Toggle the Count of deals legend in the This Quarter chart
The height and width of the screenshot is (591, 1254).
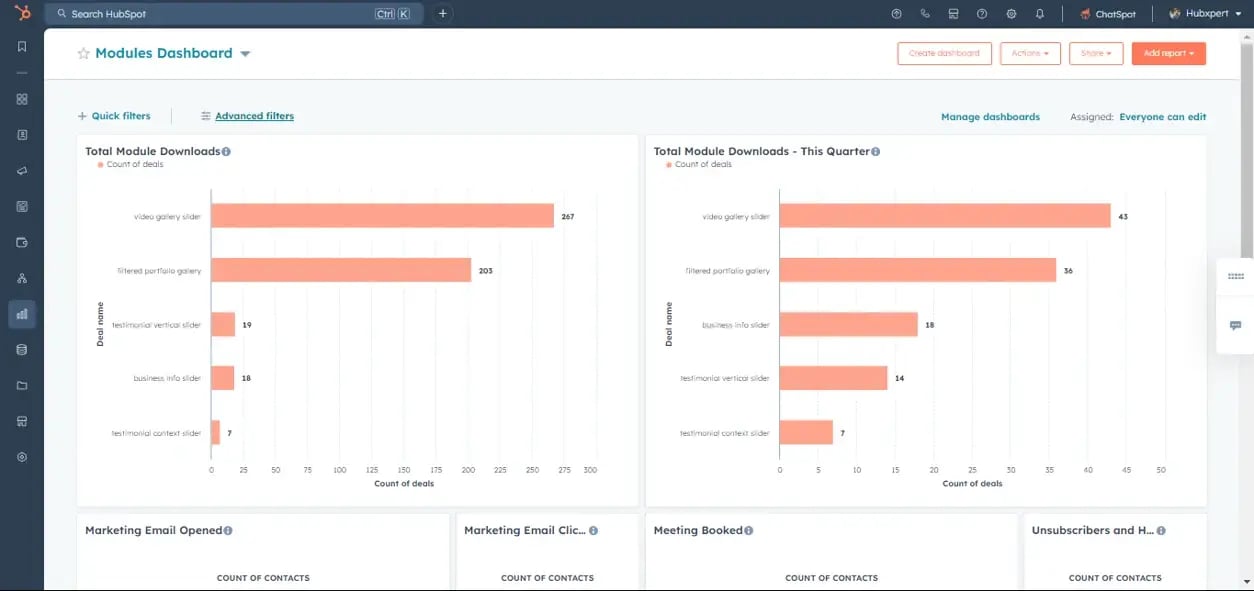pos(698,165)
